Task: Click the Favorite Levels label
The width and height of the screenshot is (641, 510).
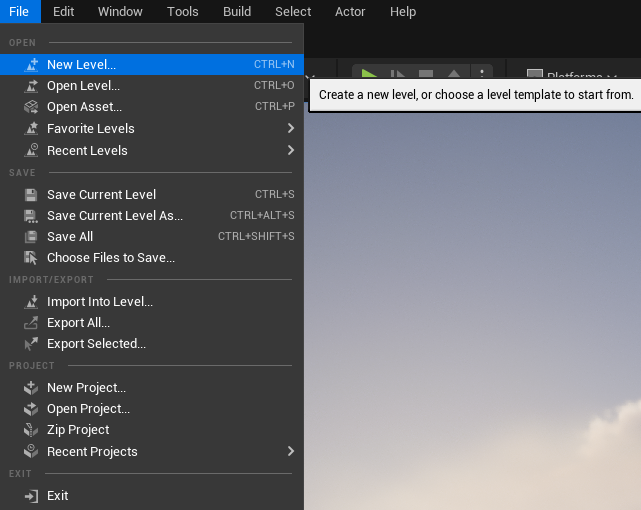Action: (x=91, y=129)
